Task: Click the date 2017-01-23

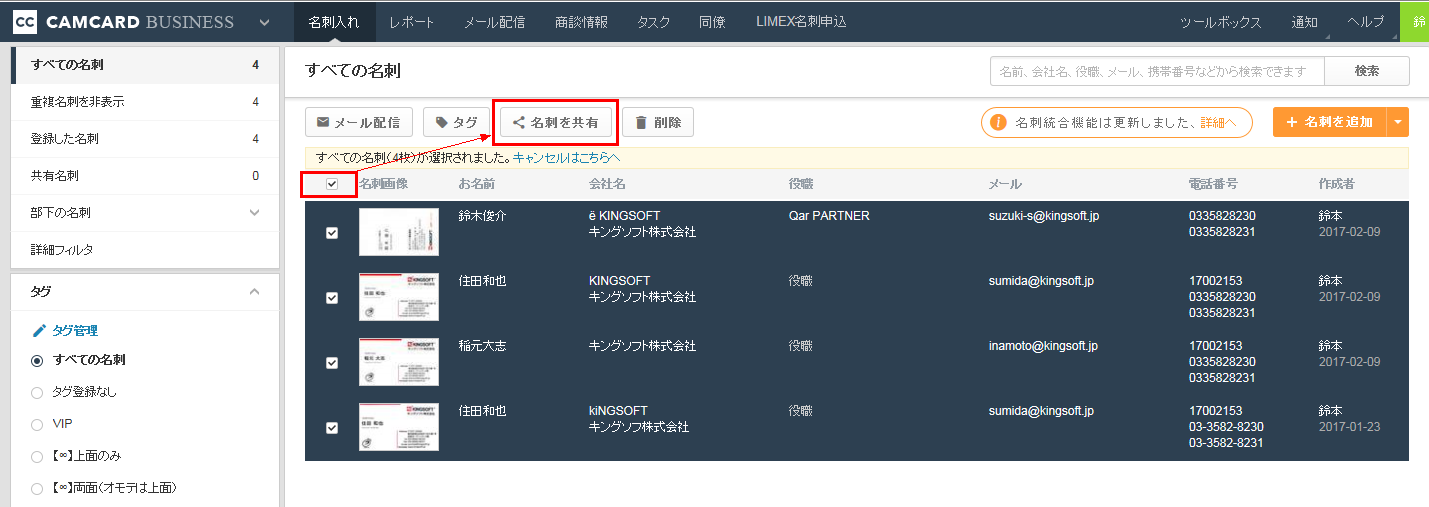Action: [x=1350, y=427]
